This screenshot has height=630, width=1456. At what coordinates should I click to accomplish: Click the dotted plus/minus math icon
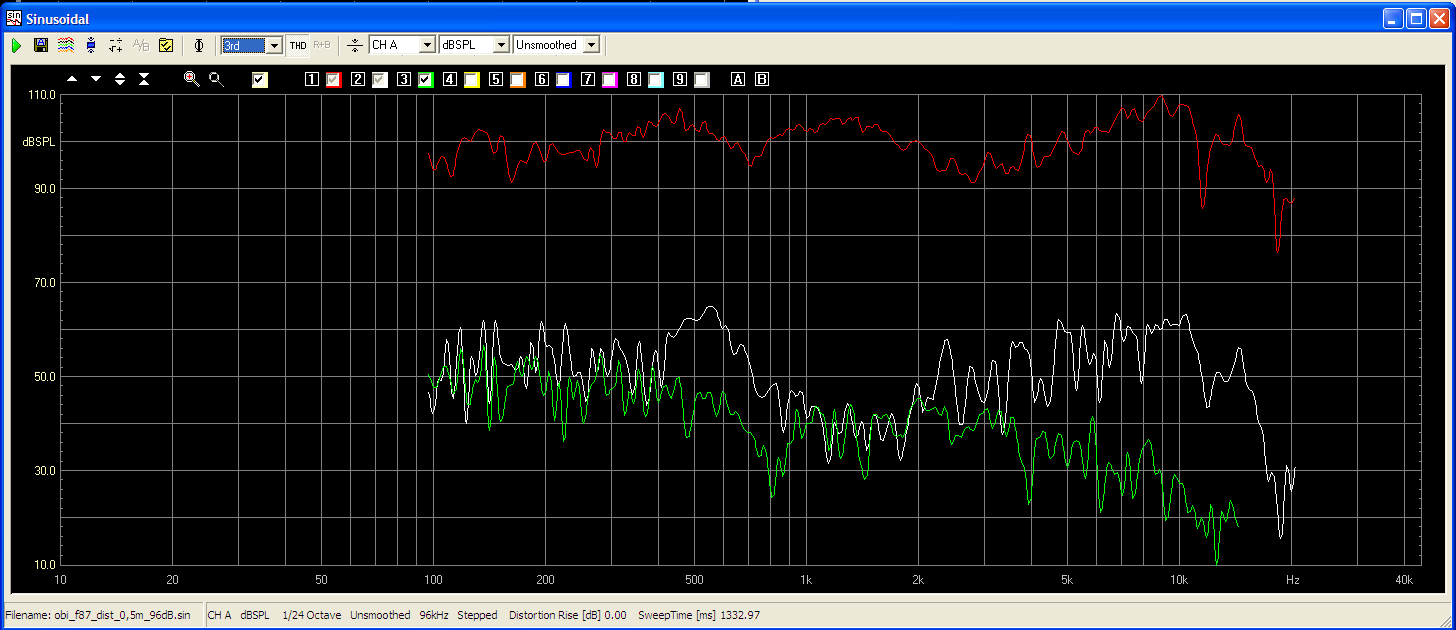point(116,45)
